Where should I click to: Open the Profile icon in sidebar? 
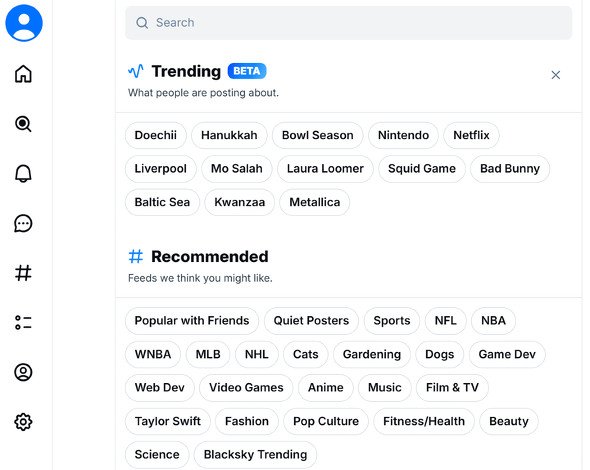click(23, 372)
